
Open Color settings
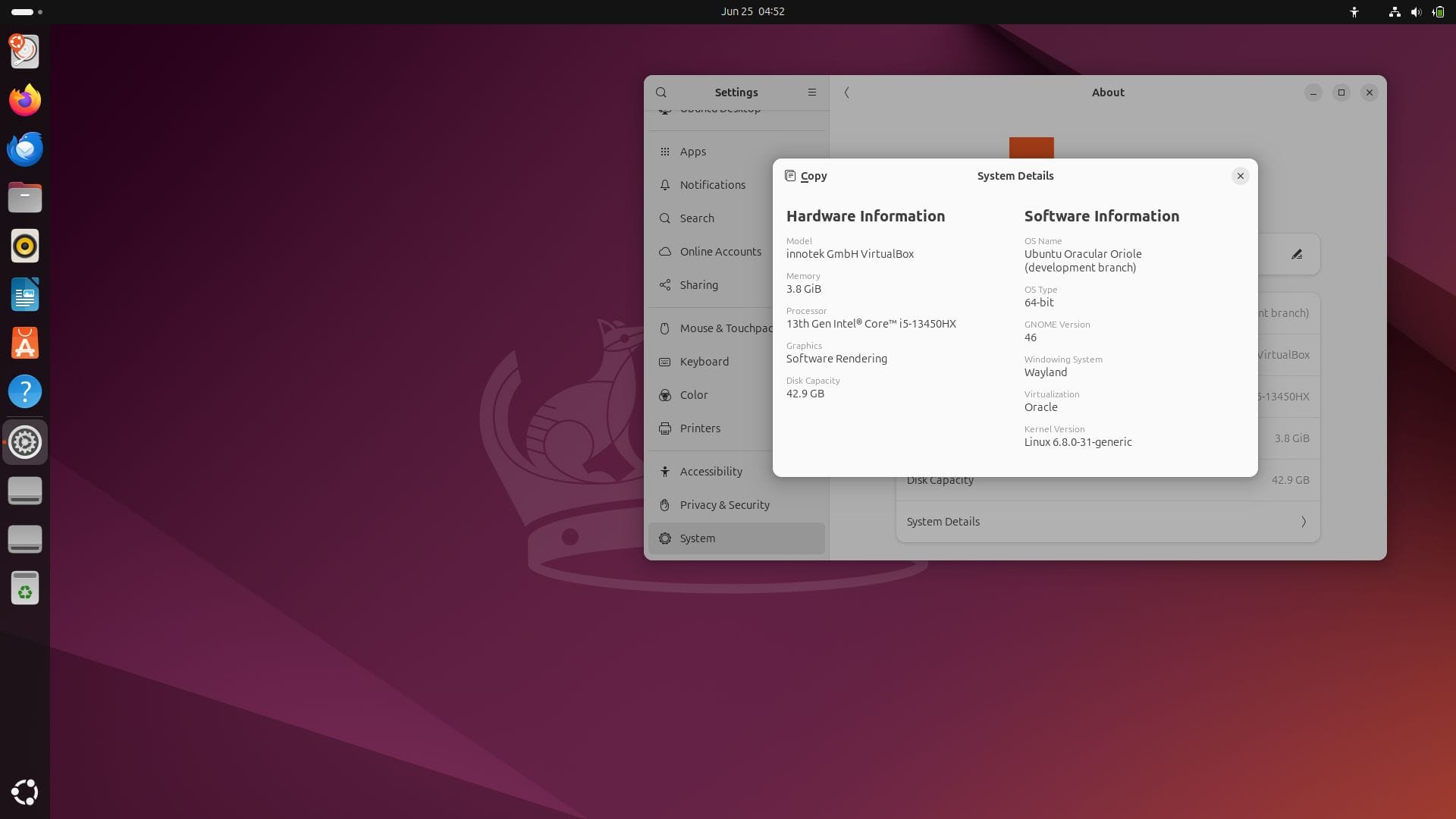[x=693, y=394]
